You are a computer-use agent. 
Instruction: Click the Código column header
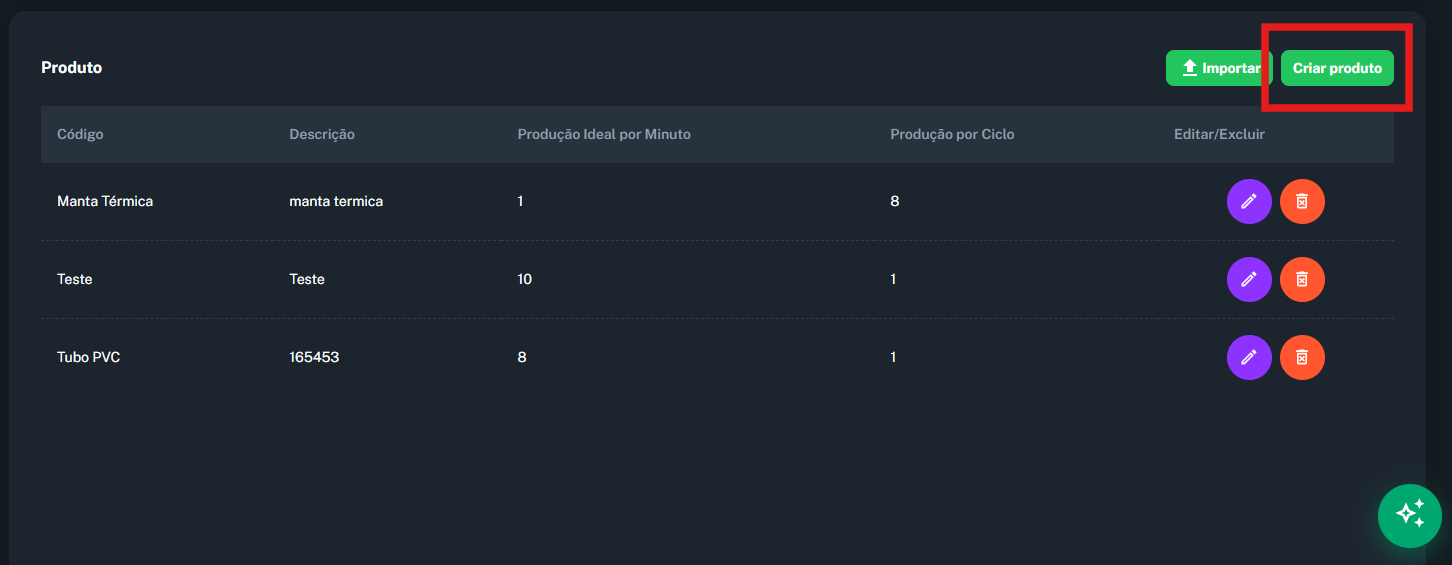tap(80, 134)
